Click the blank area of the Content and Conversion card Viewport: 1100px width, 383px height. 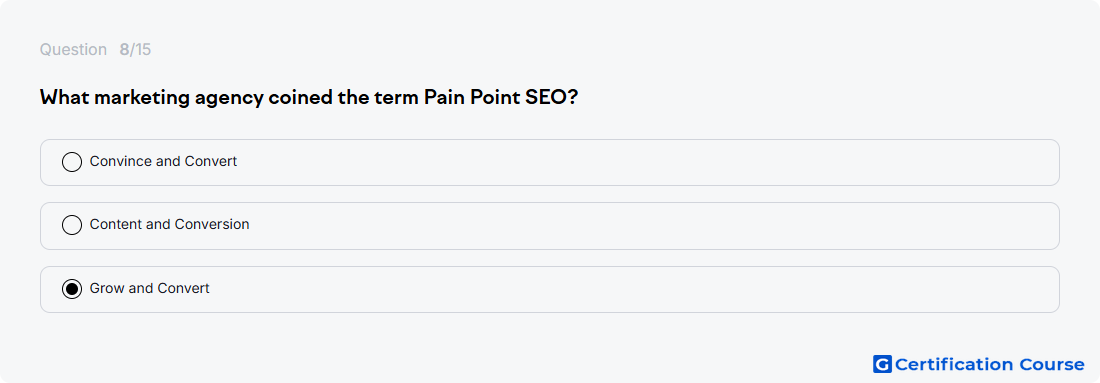click(x=631, y=225)
